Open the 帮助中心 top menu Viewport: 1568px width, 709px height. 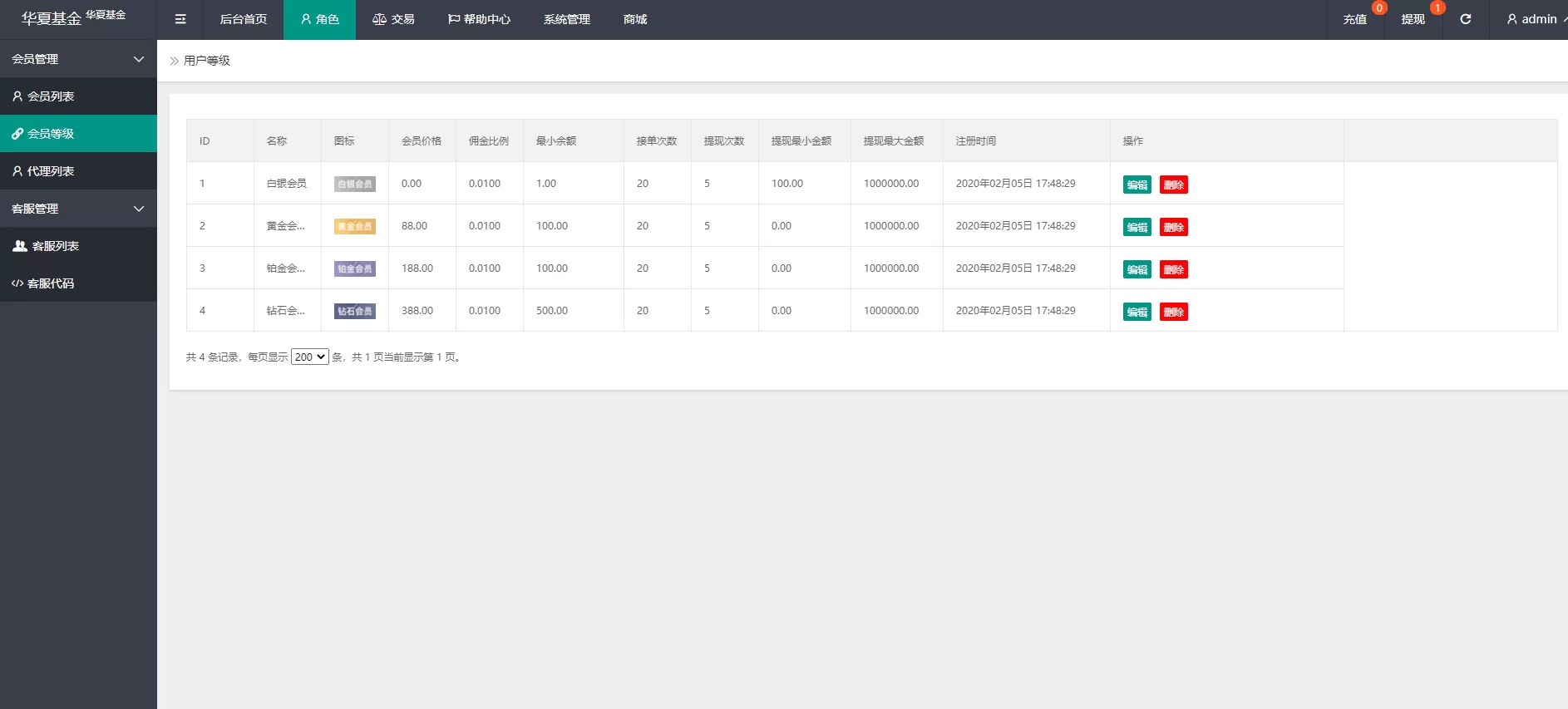pyautogui.click(x=479, y=19)
